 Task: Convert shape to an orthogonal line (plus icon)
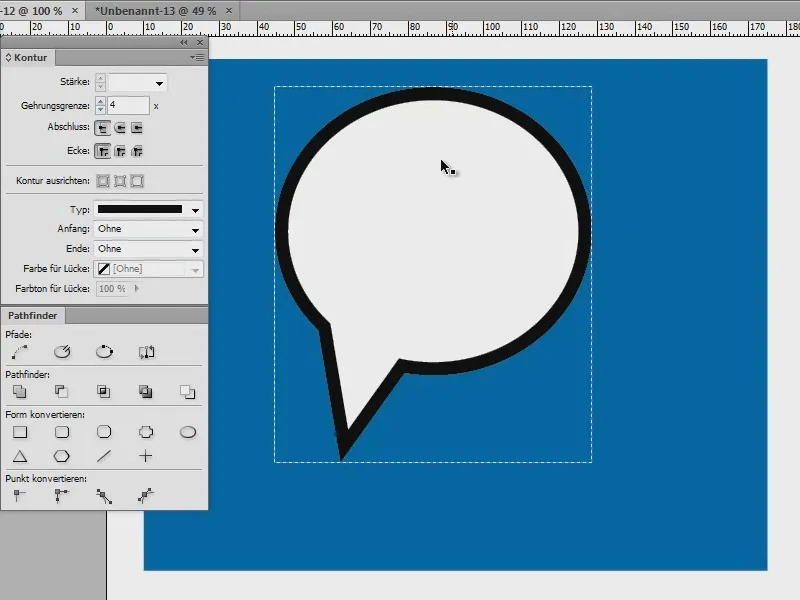tap(146, 456)
